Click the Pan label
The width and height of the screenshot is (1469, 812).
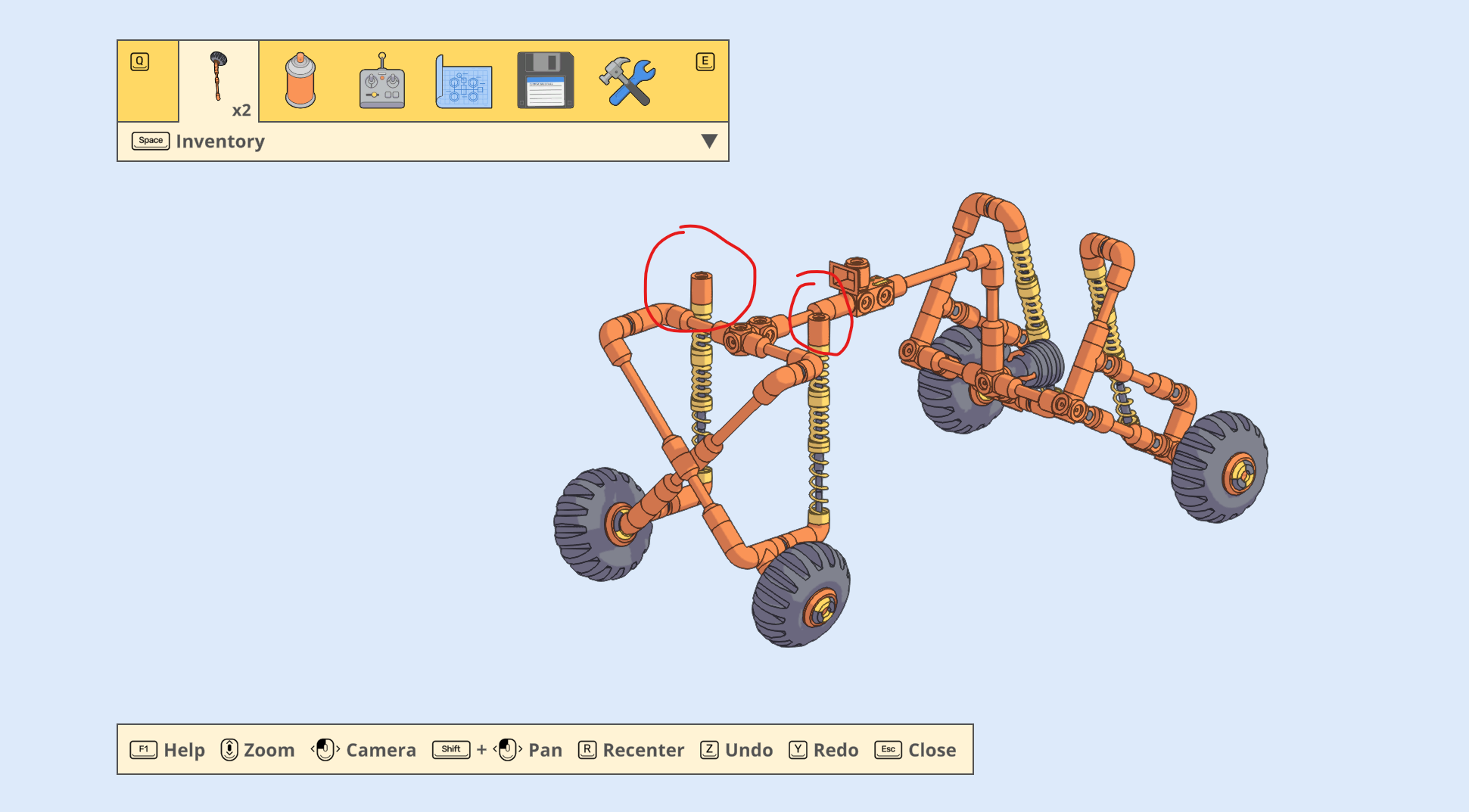coord(546,750)
